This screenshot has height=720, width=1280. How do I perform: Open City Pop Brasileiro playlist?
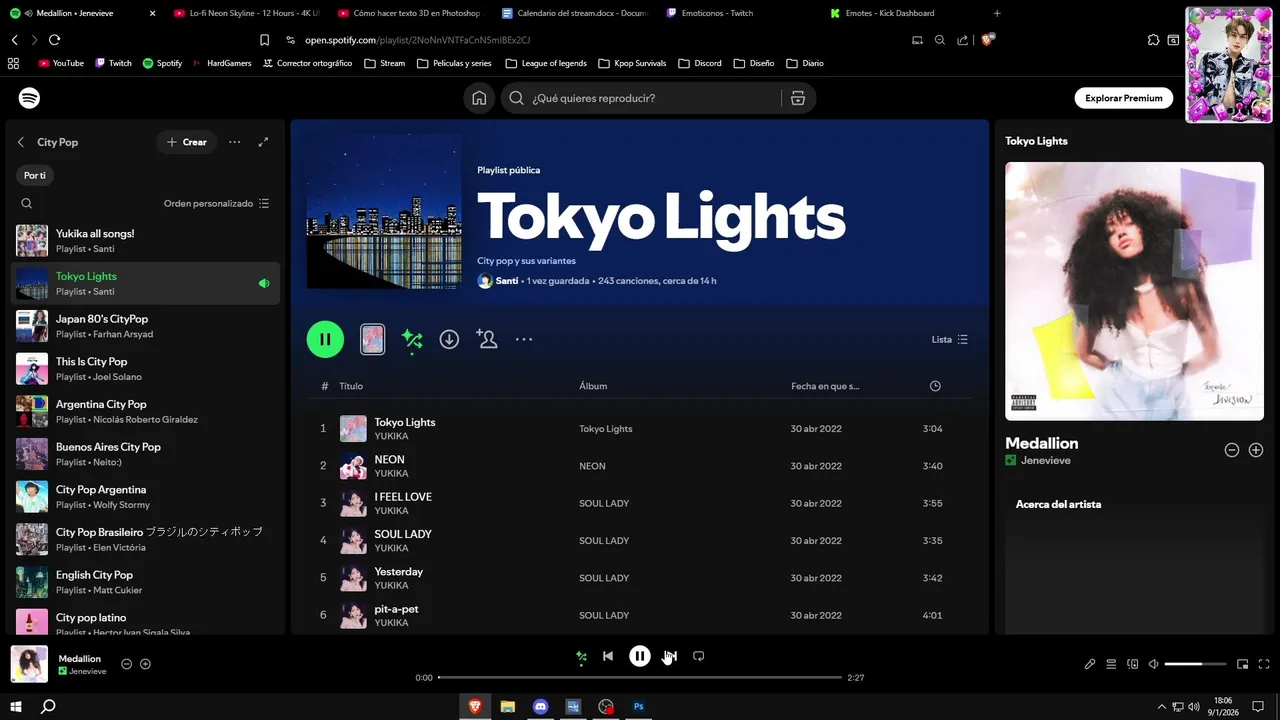146,539
